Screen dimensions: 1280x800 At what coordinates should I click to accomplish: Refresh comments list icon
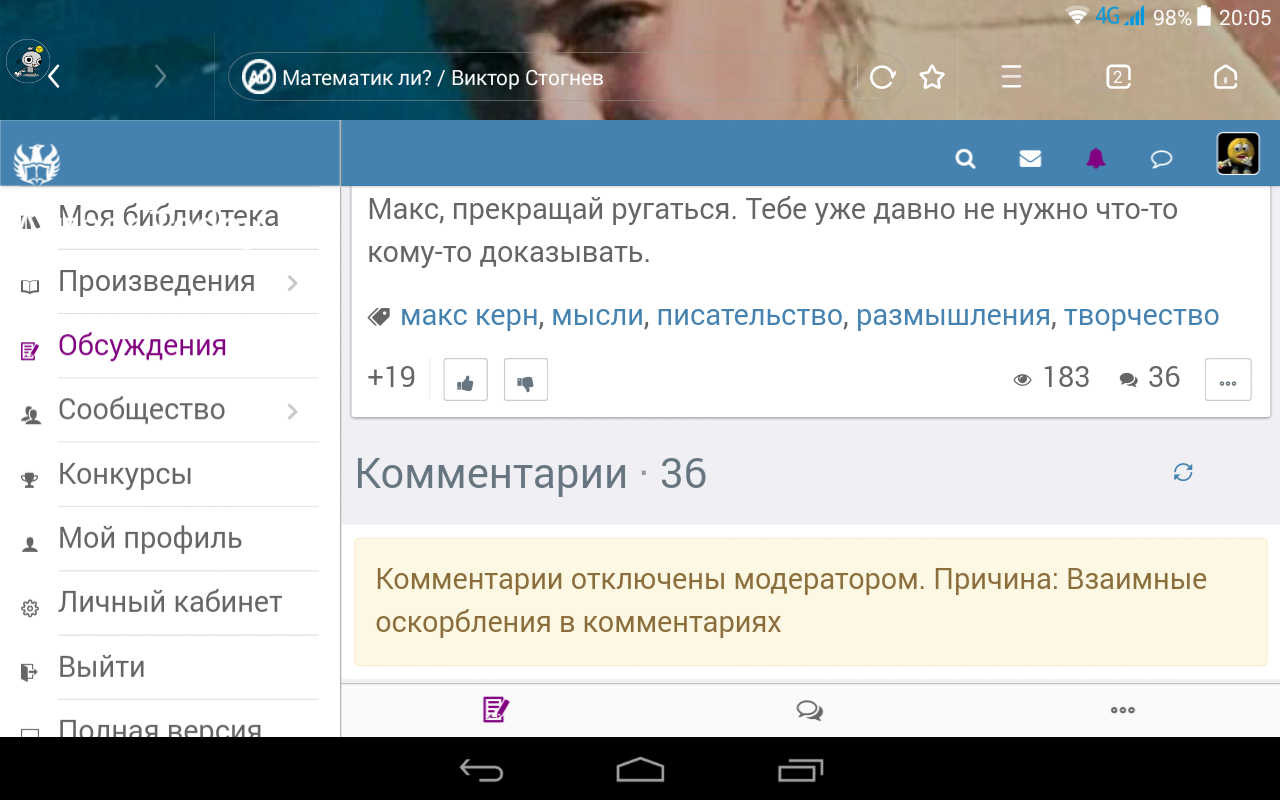pyautogui.click(x=1183, y=472)
